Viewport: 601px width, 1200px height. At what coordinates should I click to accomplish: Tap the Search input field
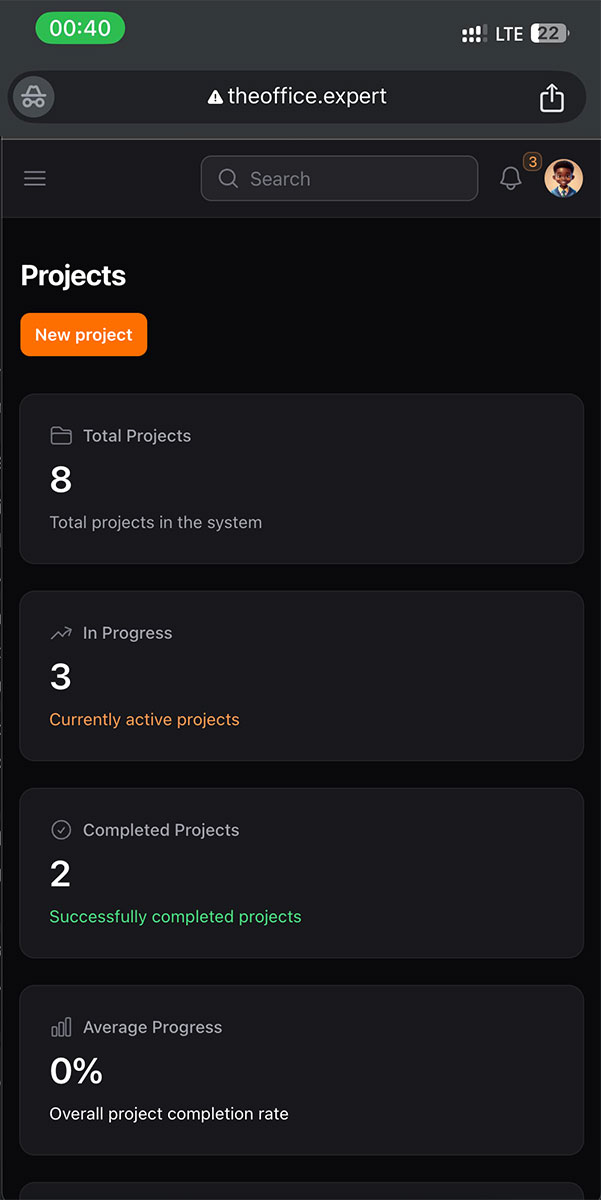pos(339,178)
